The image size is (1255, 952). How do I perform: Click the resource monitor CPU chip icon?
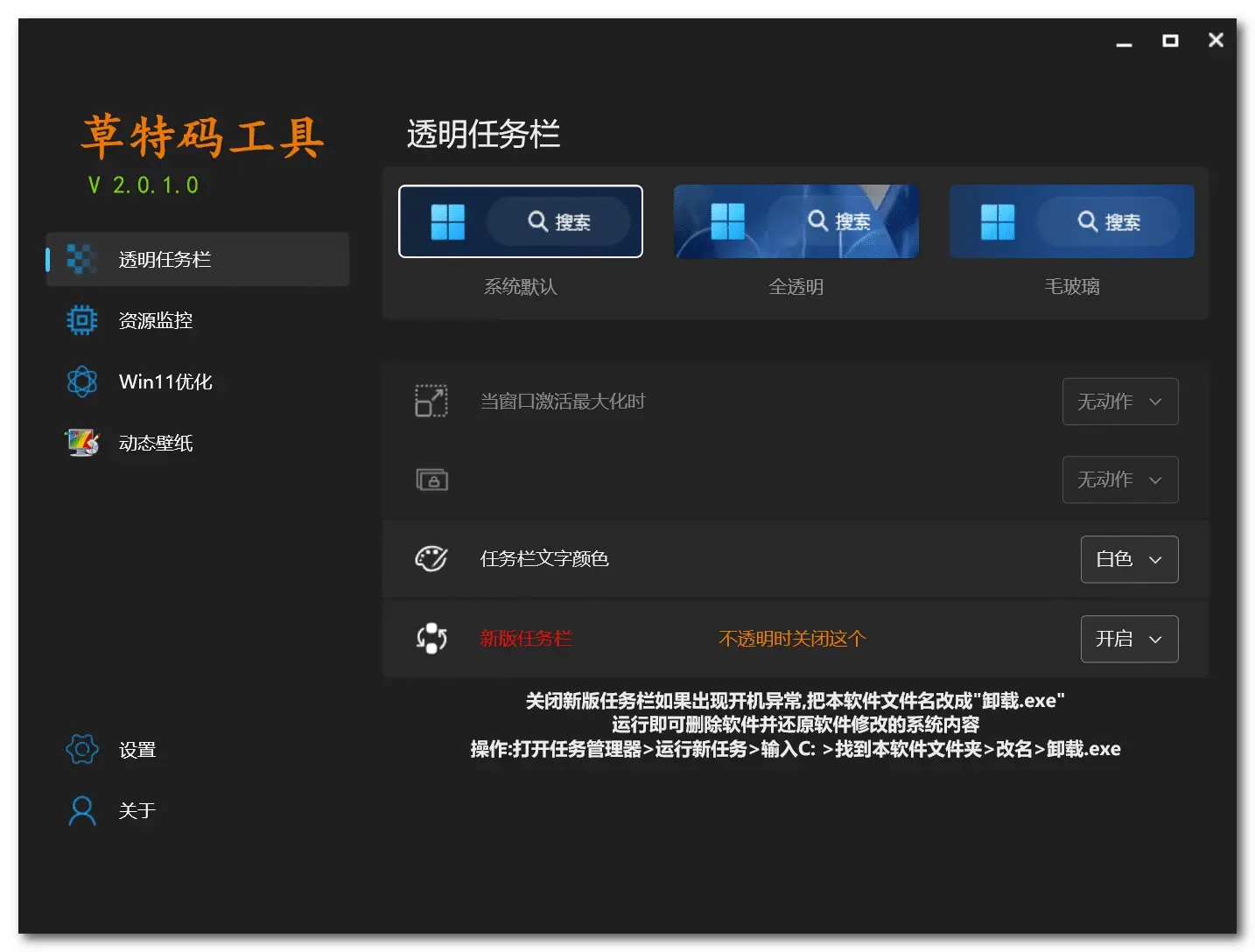(81, 320)
